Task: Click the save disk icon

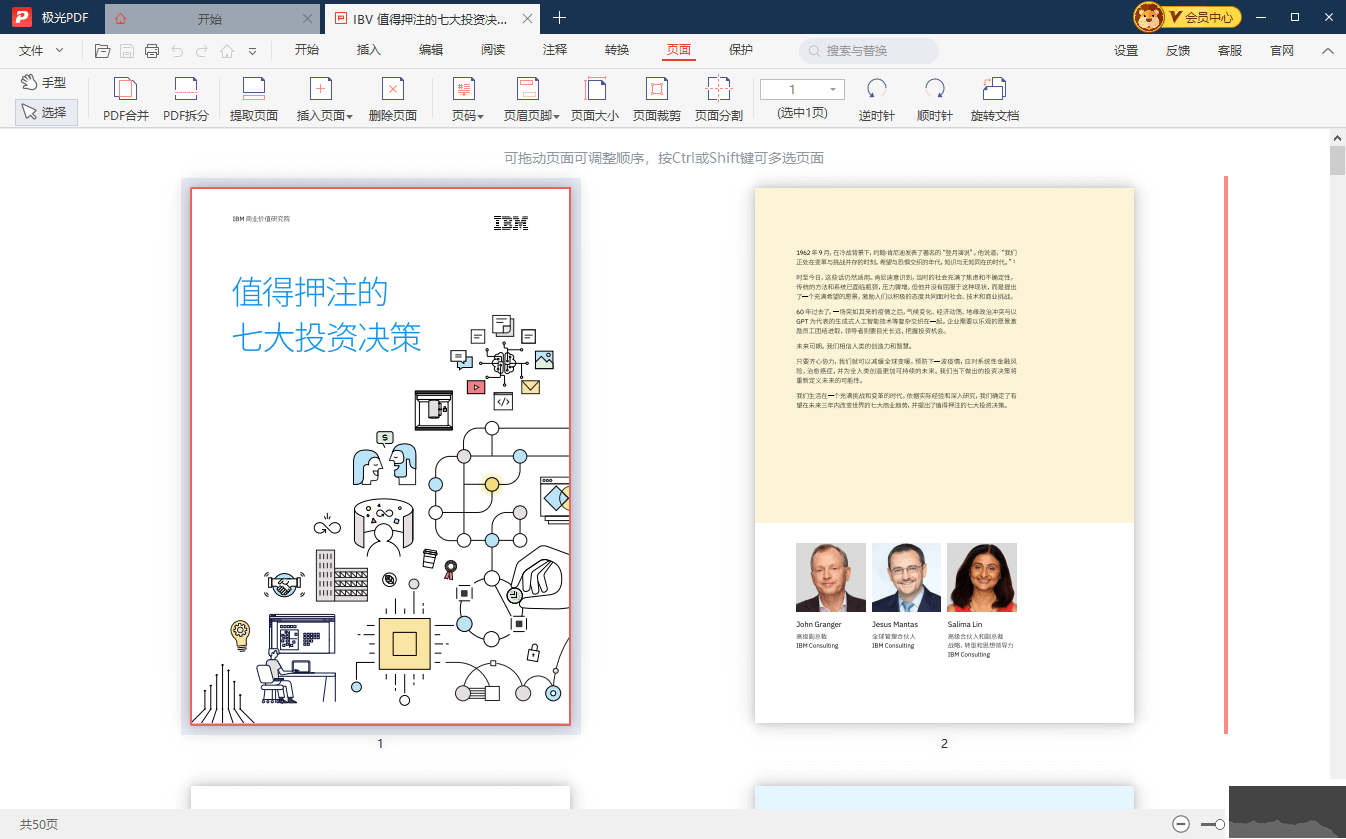Action: click(127, 51)
